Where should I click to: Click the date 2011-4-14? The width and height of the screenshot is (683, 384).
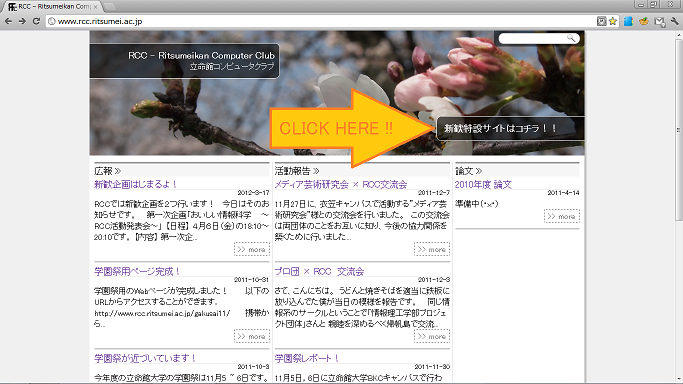pos(563,192)
